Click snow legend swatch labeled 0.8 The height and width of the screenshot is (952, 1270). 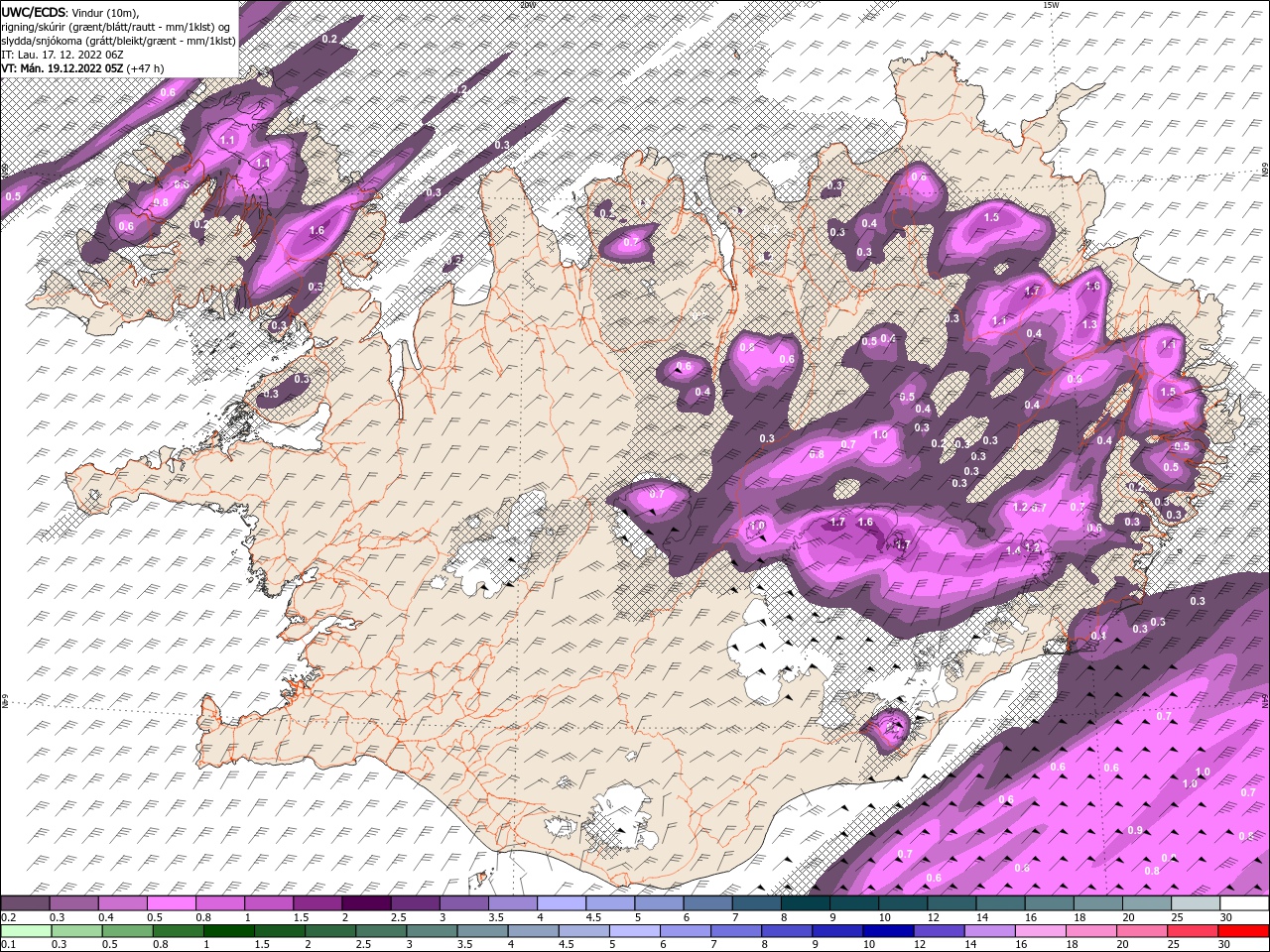point(220,903)
